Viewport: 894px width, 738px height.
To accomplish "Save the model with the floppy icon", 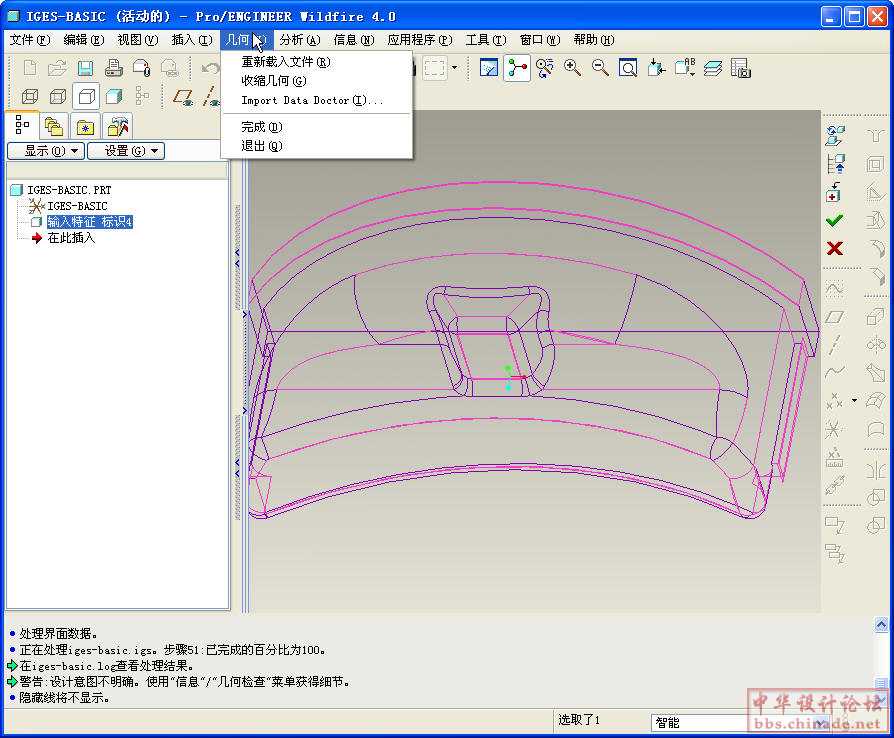I will pos(86,68).
